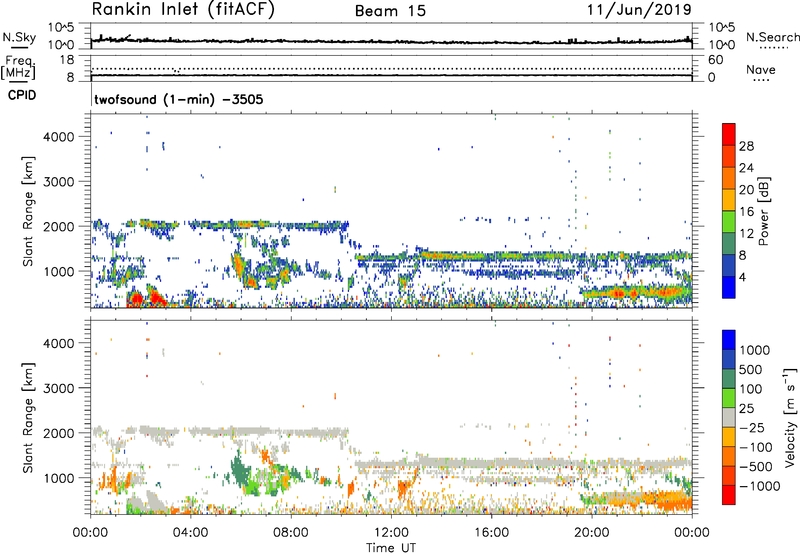This screenshot has width=800, height=554.
Task: Click the "28" tick on Power colorbar
Action: 746,146
